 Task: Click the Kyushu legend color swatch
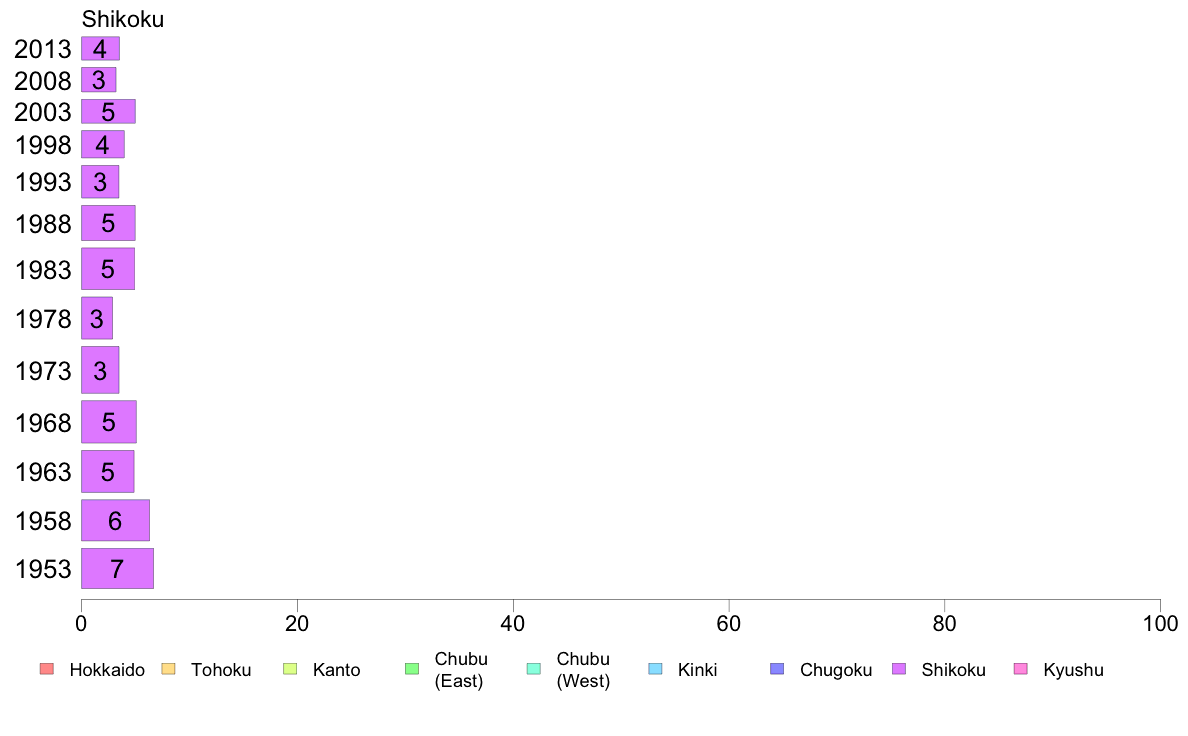click(x=1021, y=669)
